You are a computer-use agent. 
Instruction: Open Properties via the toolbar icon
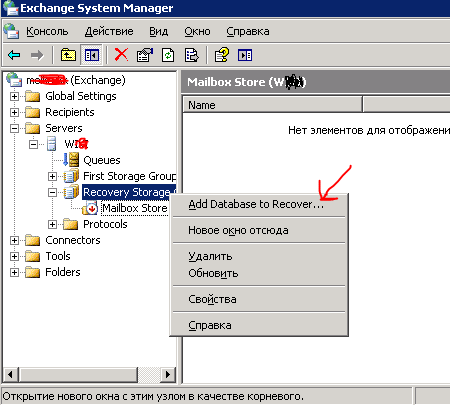(x=145, y=55)
